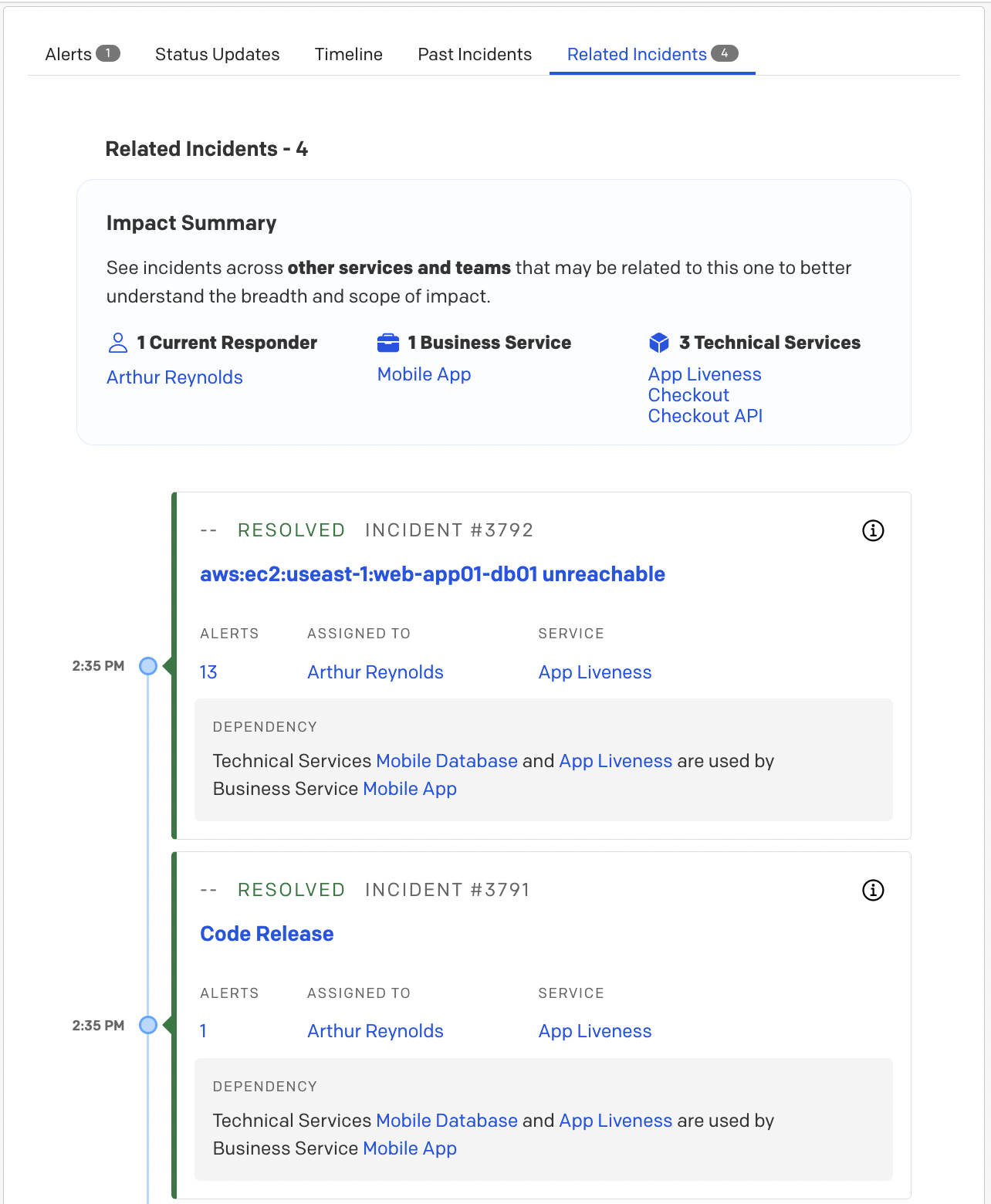Open info icon on incident #3791

[x=873, y=890]
